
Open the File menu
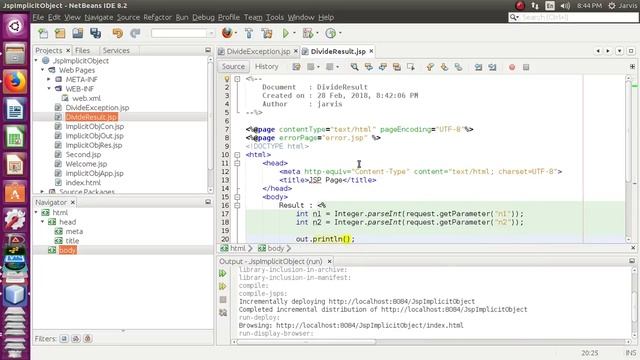pos(38,17)
